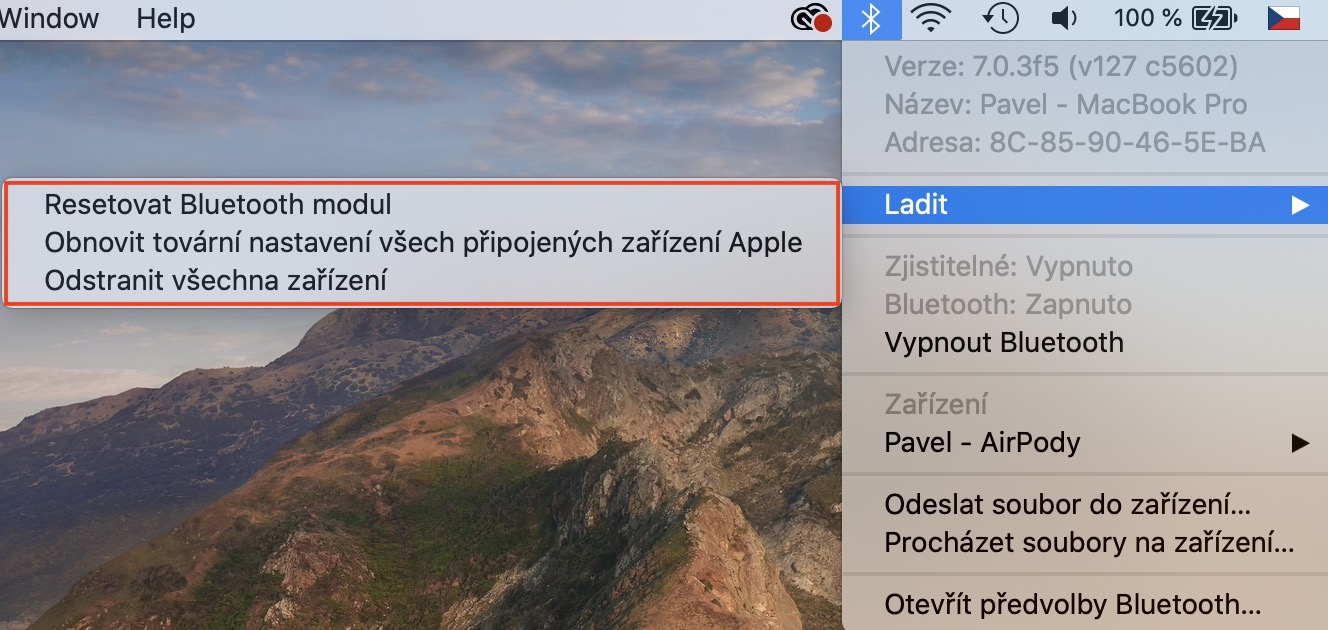Turn off Bluetooth via Vypnout Bluetooth
1328x630 pixels.
coord(1004,342)
